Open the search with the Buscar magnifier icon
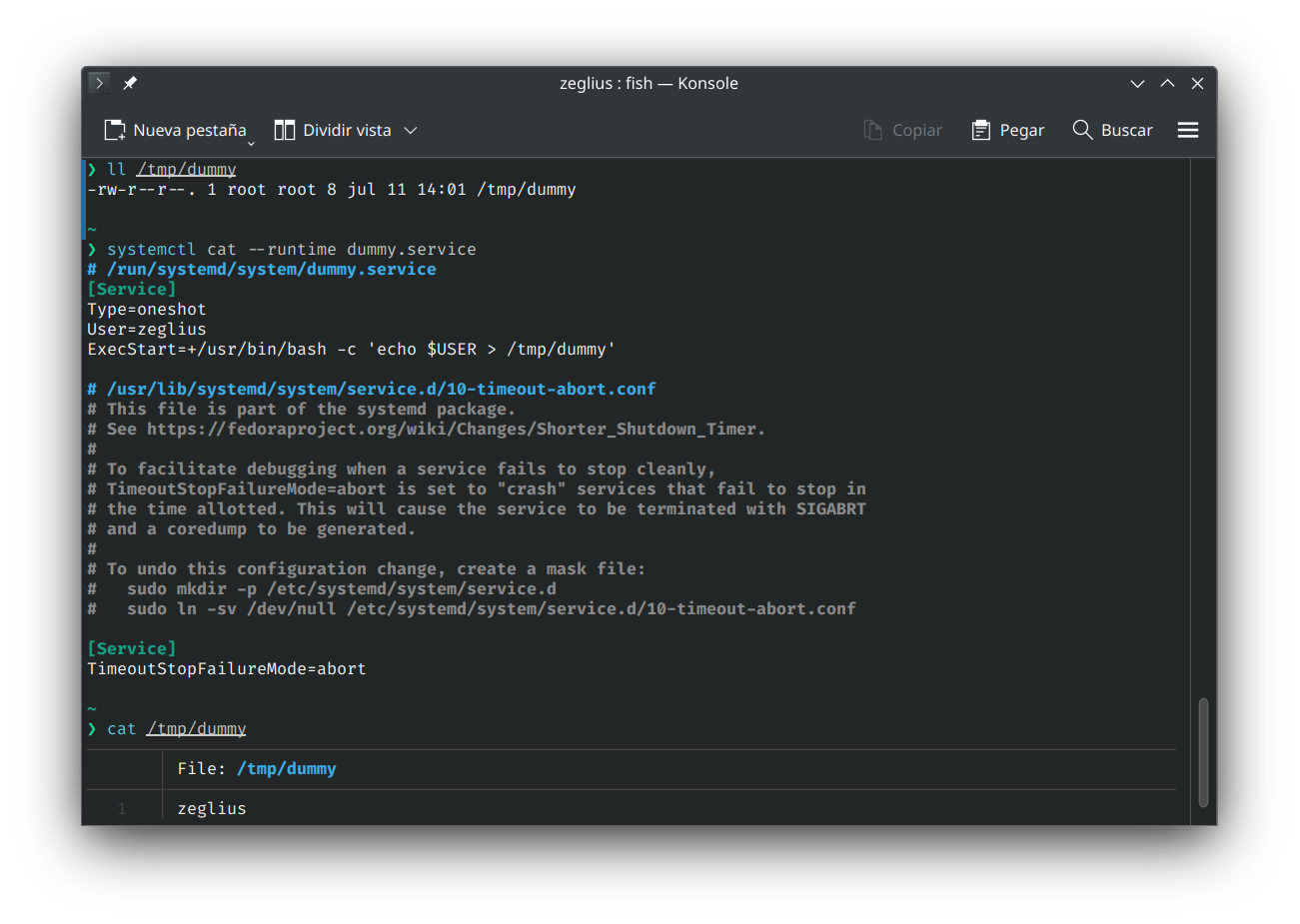This screenshot has width=1300, height=924. pyautogui.click(x=1082, y=129)
